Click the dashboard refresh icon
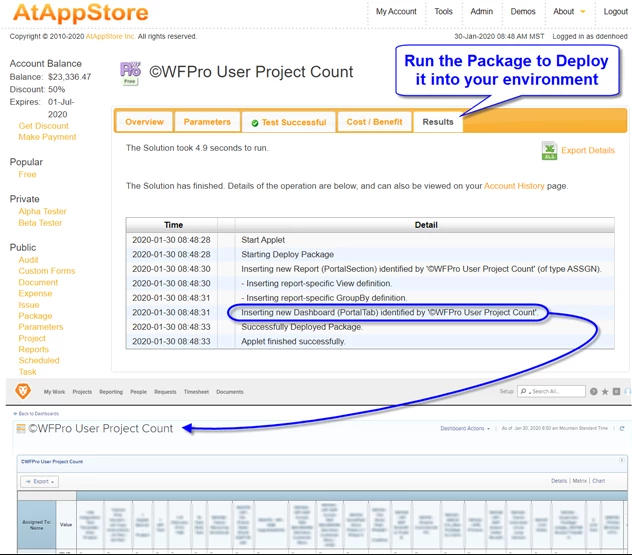The height and width of the screenshot is (555, 632). click(x=622, y=428)
